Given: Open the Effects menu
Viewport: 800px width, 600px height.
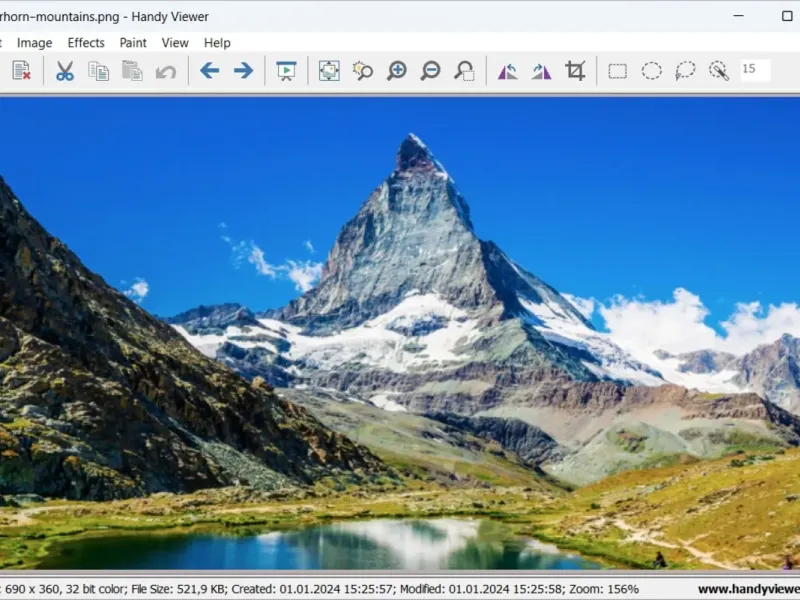Looking at the screenshot, I should pos(86,43).
